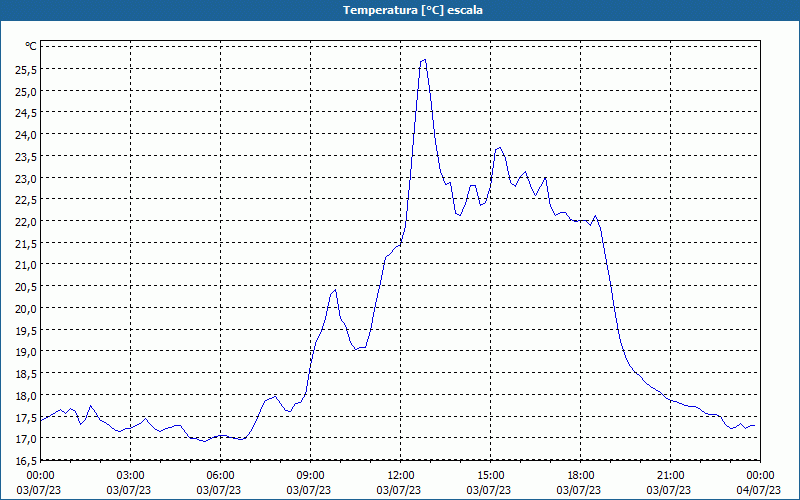Pick the 19,5 label on the vertical axis

(26, 331)
